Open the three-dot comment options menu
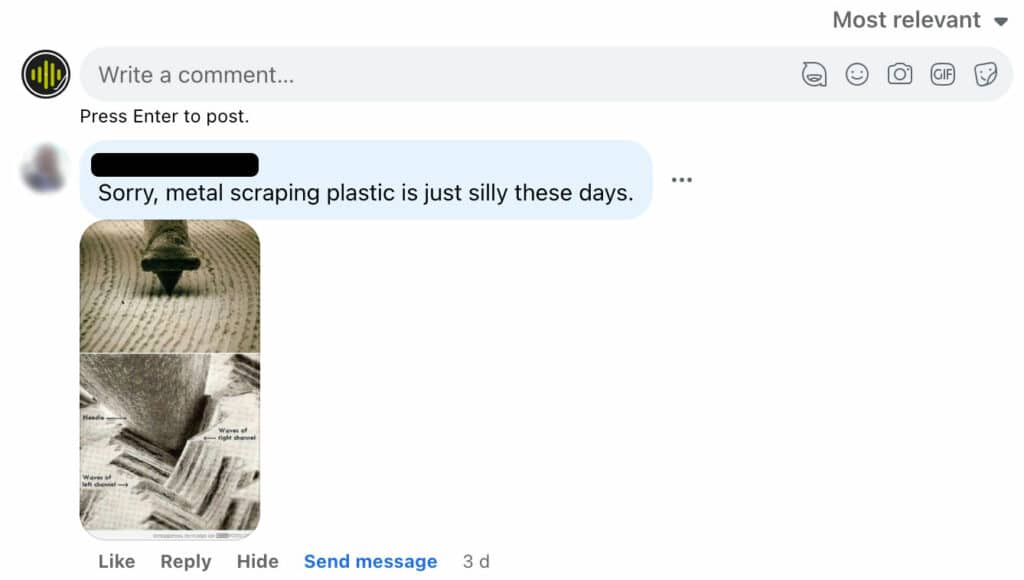Viewport: 1024px width, 580px height. (681, 180)
